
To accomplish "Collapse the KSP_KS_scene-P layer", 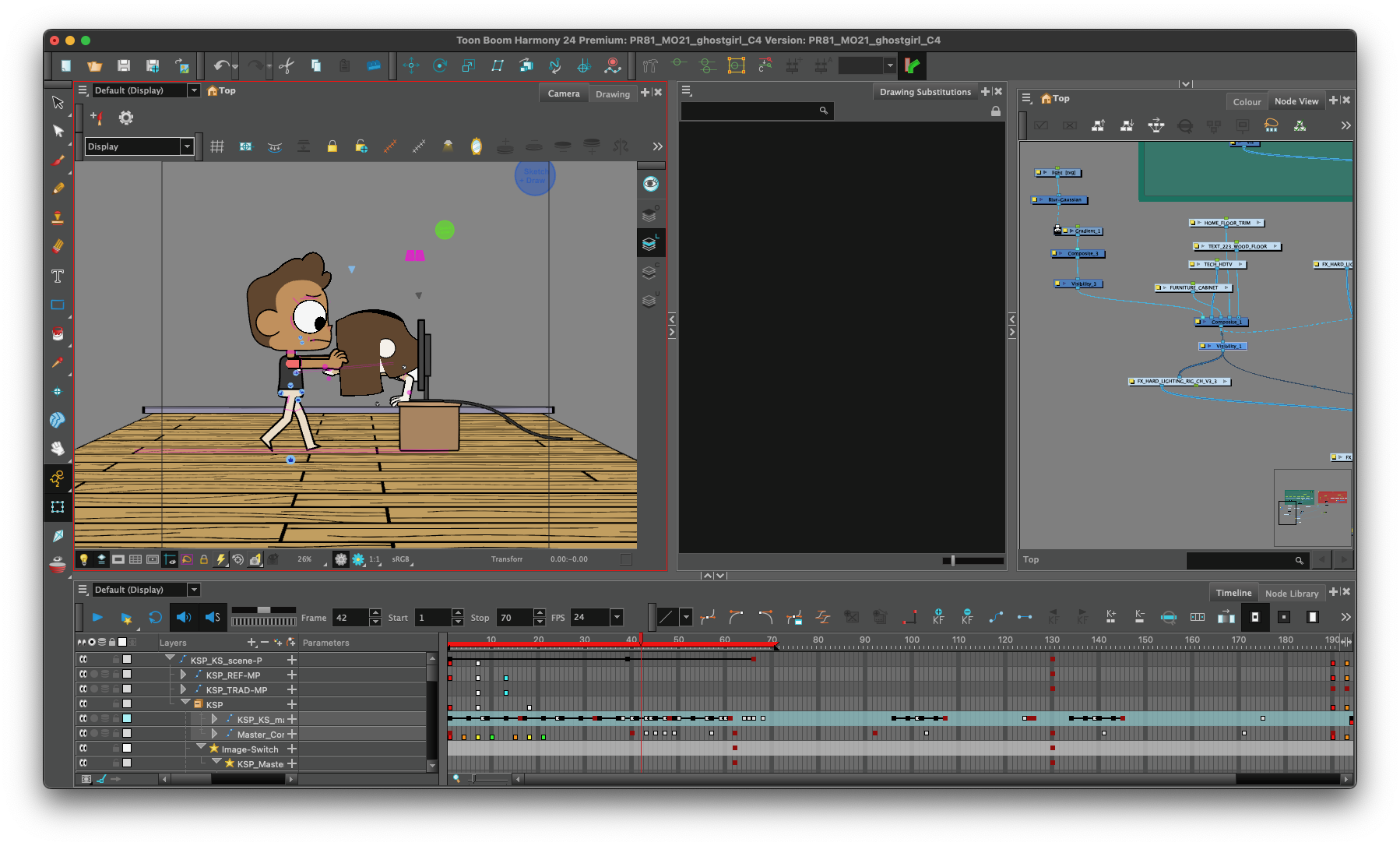I will tap(170, 659).
